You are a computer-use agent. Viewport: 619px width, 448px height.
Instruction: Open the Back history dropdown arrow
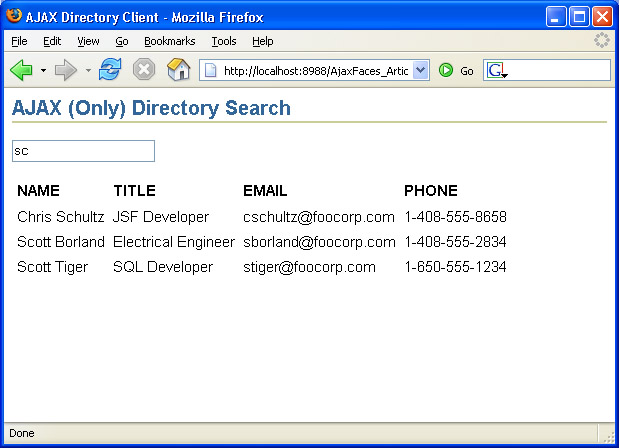(x=43, y=71)
